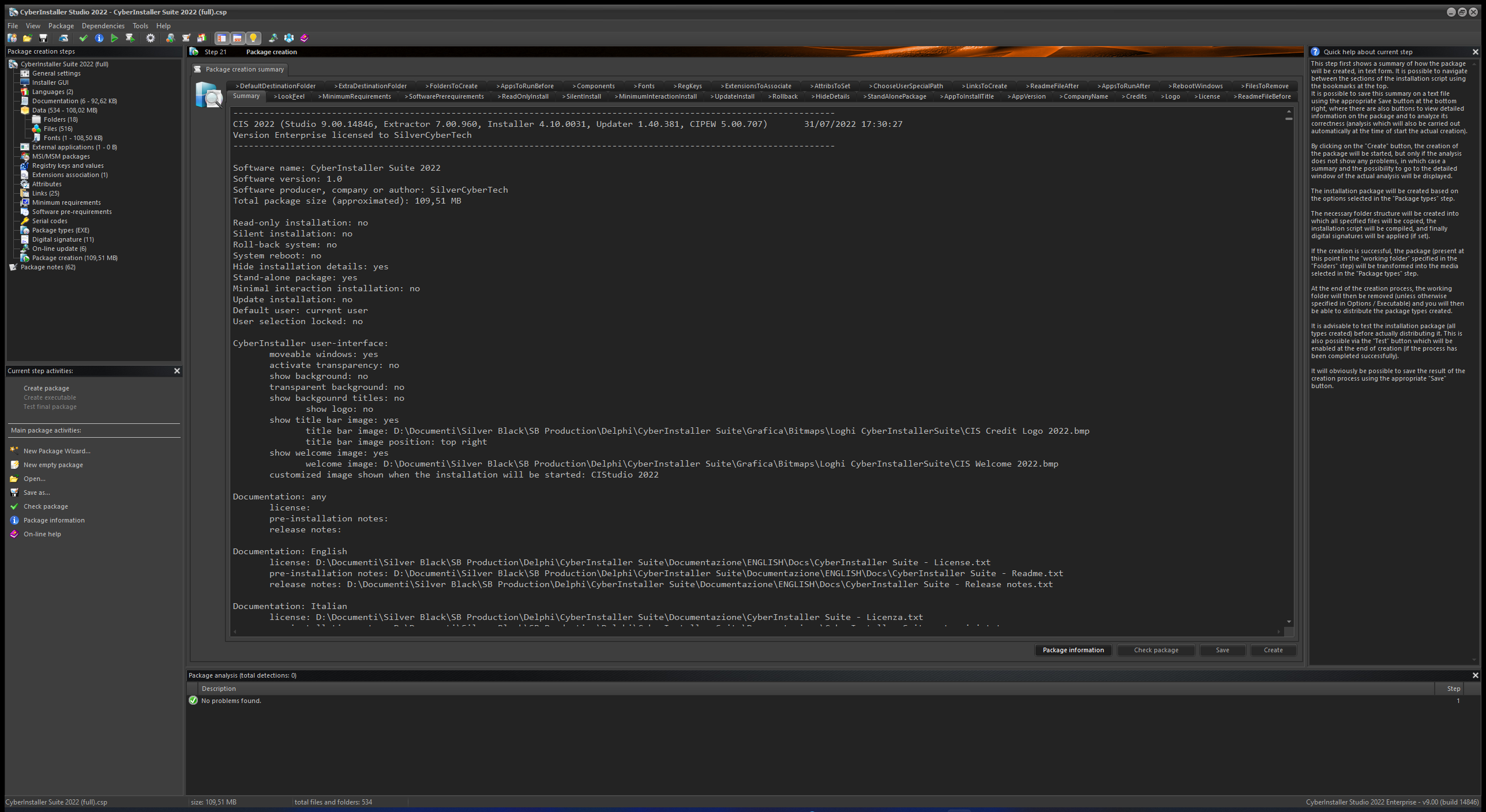Open the View menu
Viewport: 1486px width, 812px height.
(33, 26)
